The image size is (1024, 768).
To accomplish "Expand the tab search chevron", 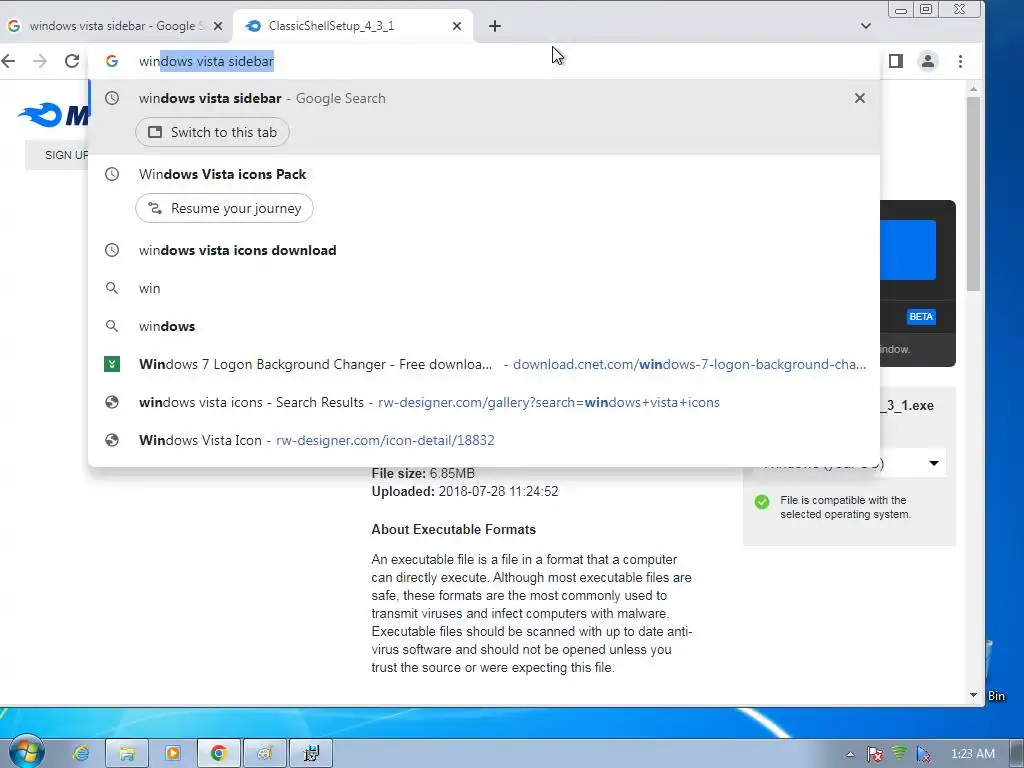I will tap(865, 26).
